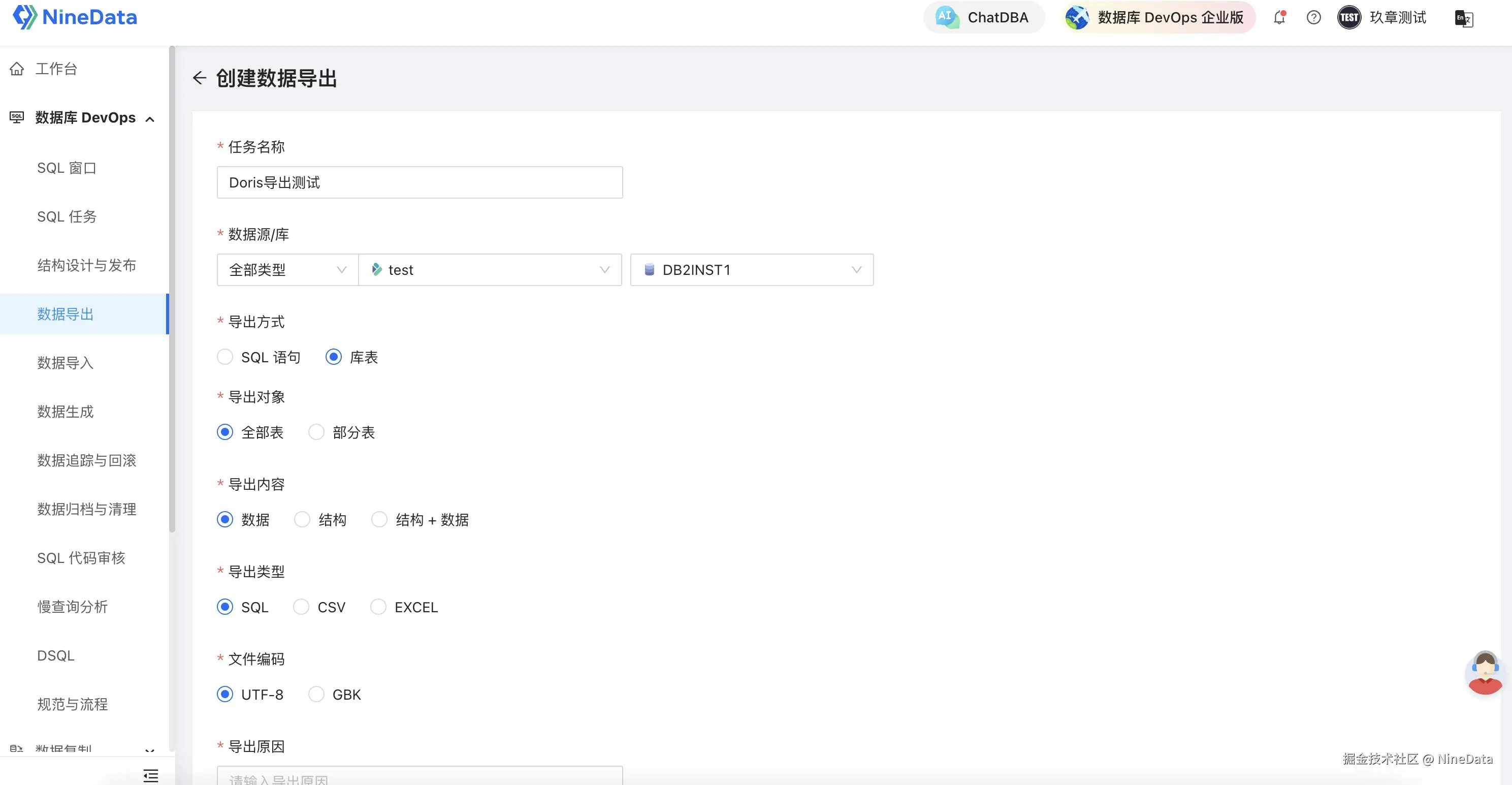The height and width of the screenshot is (785, 1512).
Task: Open the SQL 窗口 menu item
Action: pos(67,168)
